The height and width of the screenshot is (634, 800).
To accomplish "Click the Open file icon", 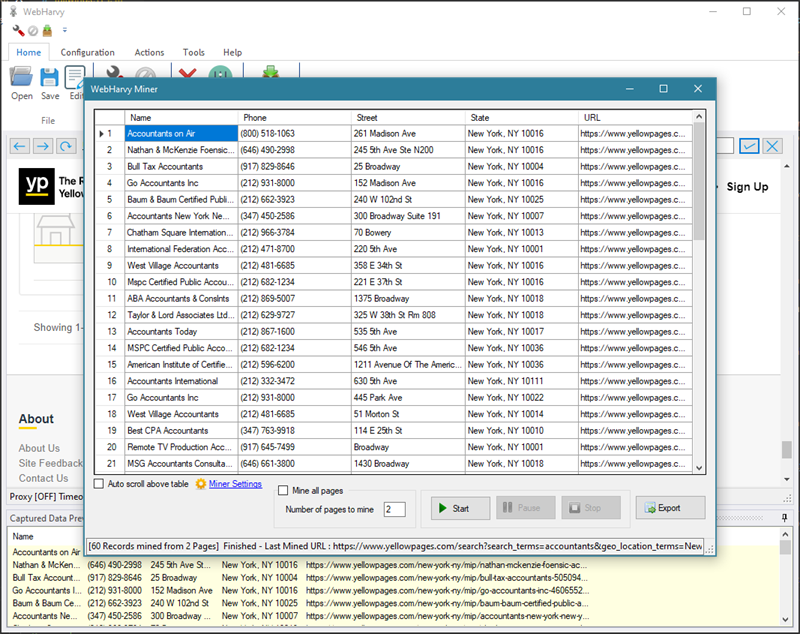I will pos(21,78).
